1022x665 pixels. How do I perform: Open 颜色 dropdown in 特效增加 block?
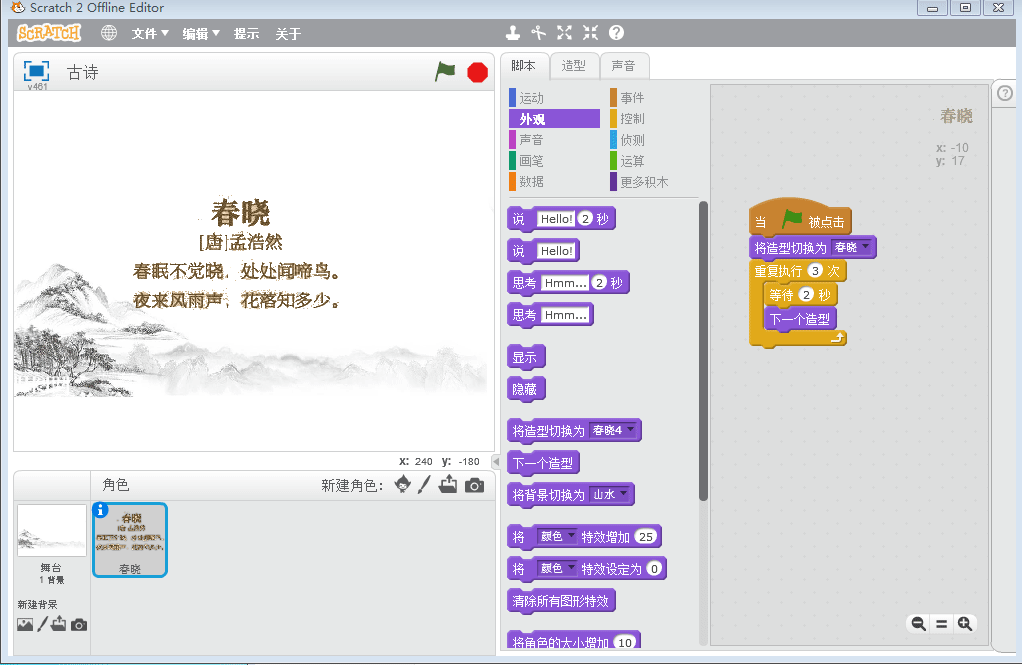click(x=557, y=536)
